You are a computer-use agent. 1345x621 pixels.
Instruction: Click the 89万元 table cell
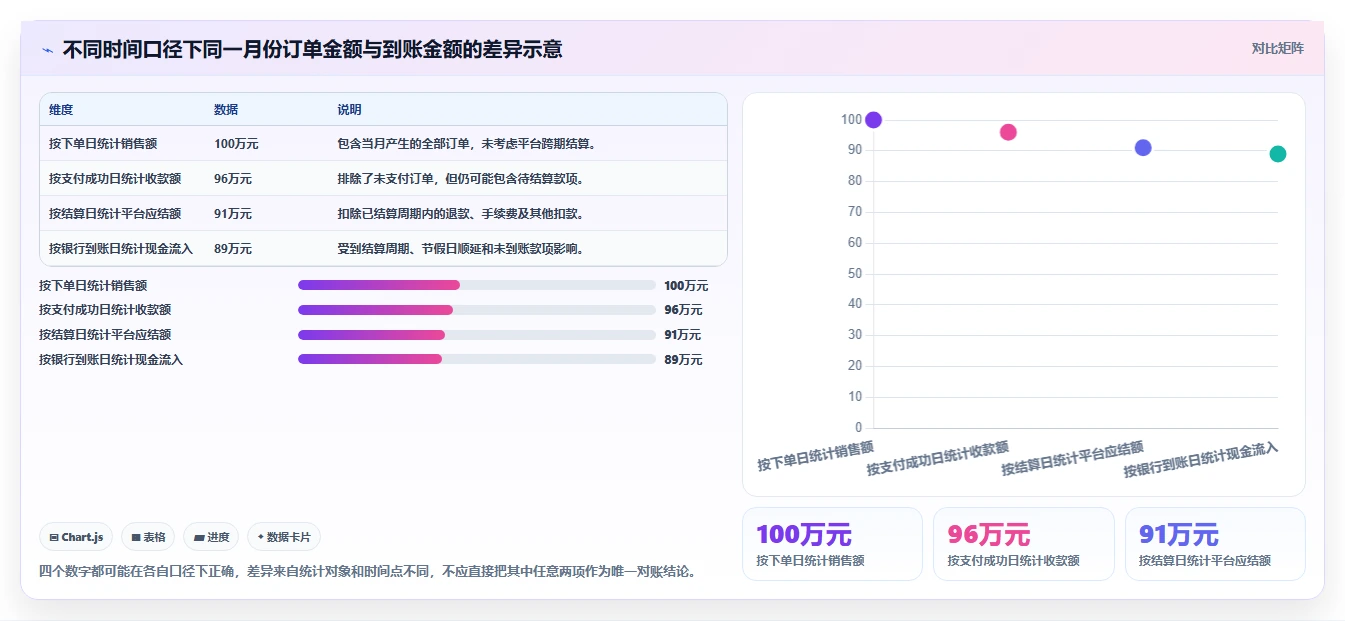pyautogui.click(x=233, y=249)
